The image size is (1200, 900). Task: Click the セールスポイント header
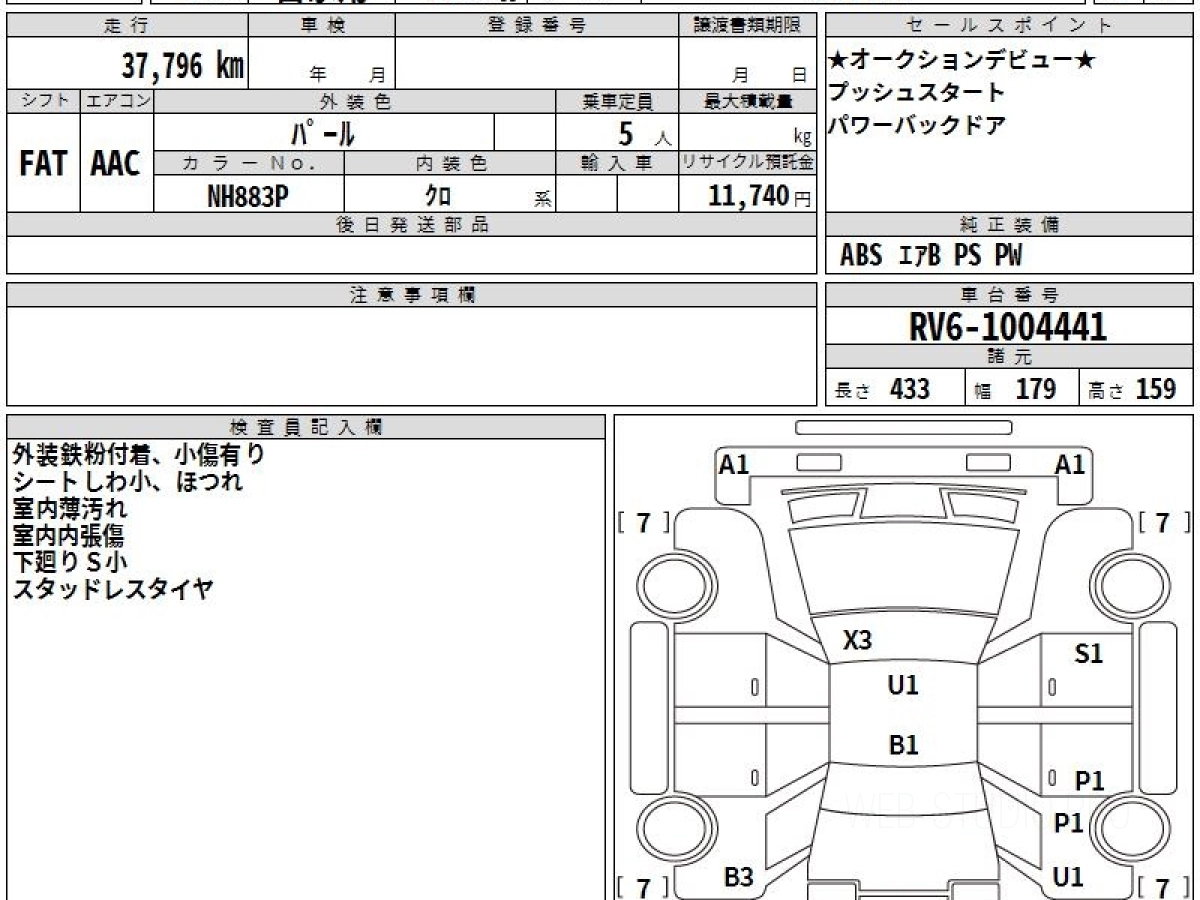tap(1009, 26)
